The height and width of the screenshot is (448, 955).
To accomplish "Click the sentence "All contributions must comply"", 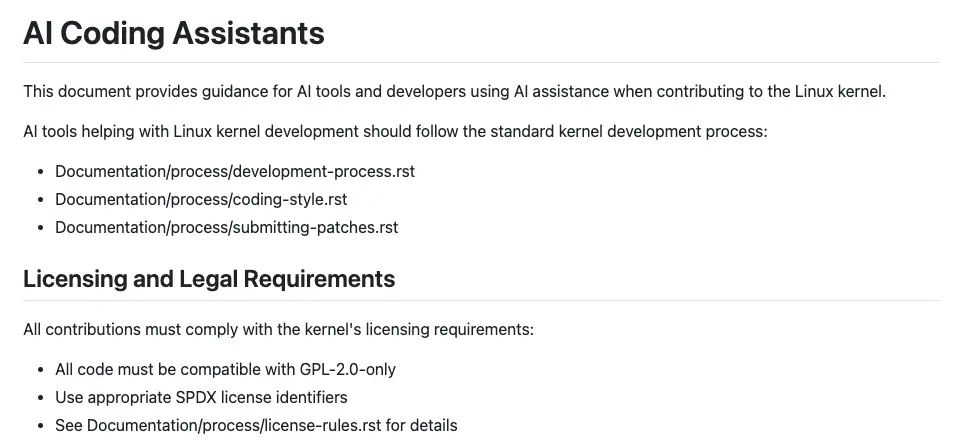I will click(278, 329).
